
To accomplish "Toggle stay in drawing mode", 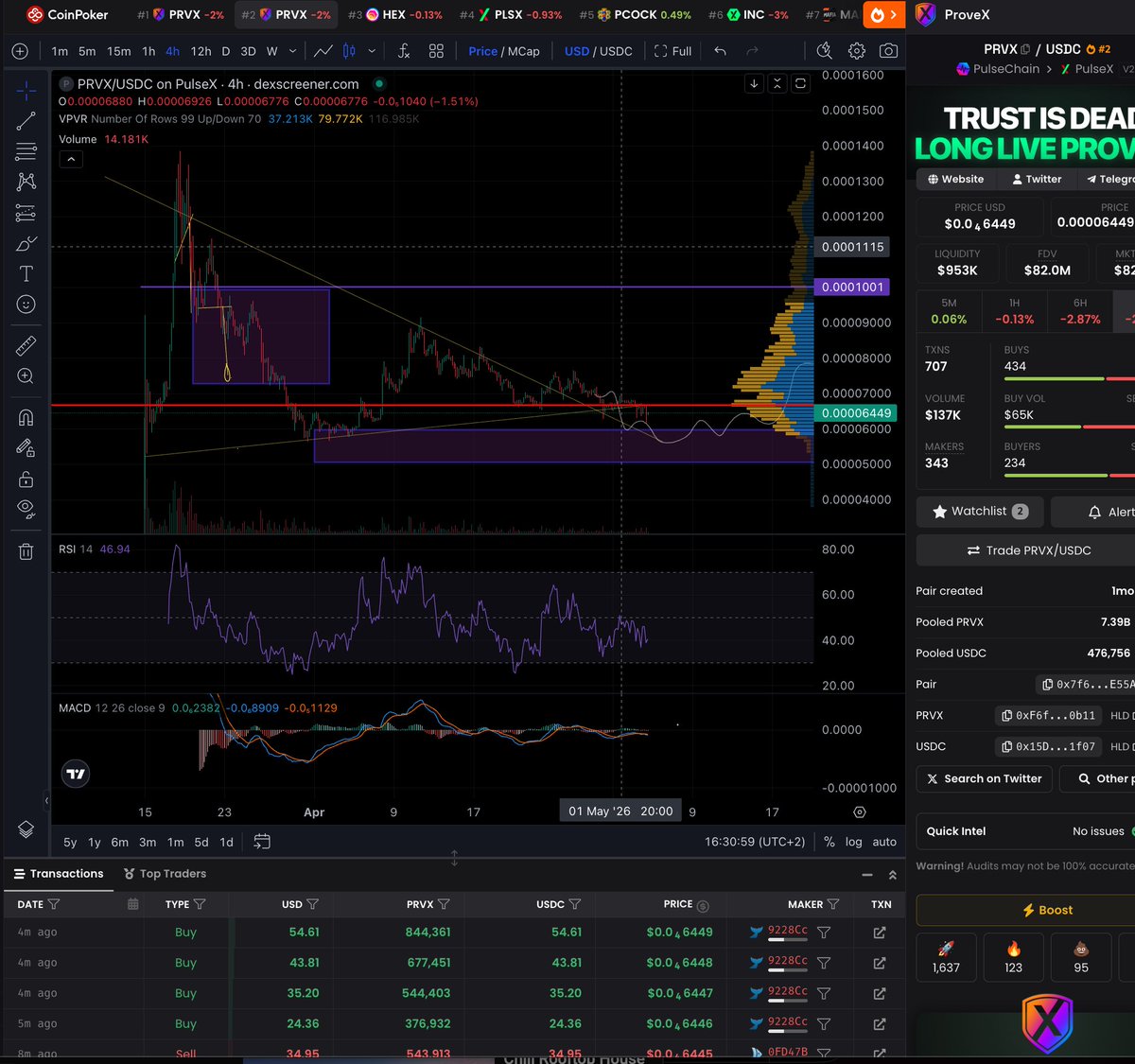I will click(26, 447).
